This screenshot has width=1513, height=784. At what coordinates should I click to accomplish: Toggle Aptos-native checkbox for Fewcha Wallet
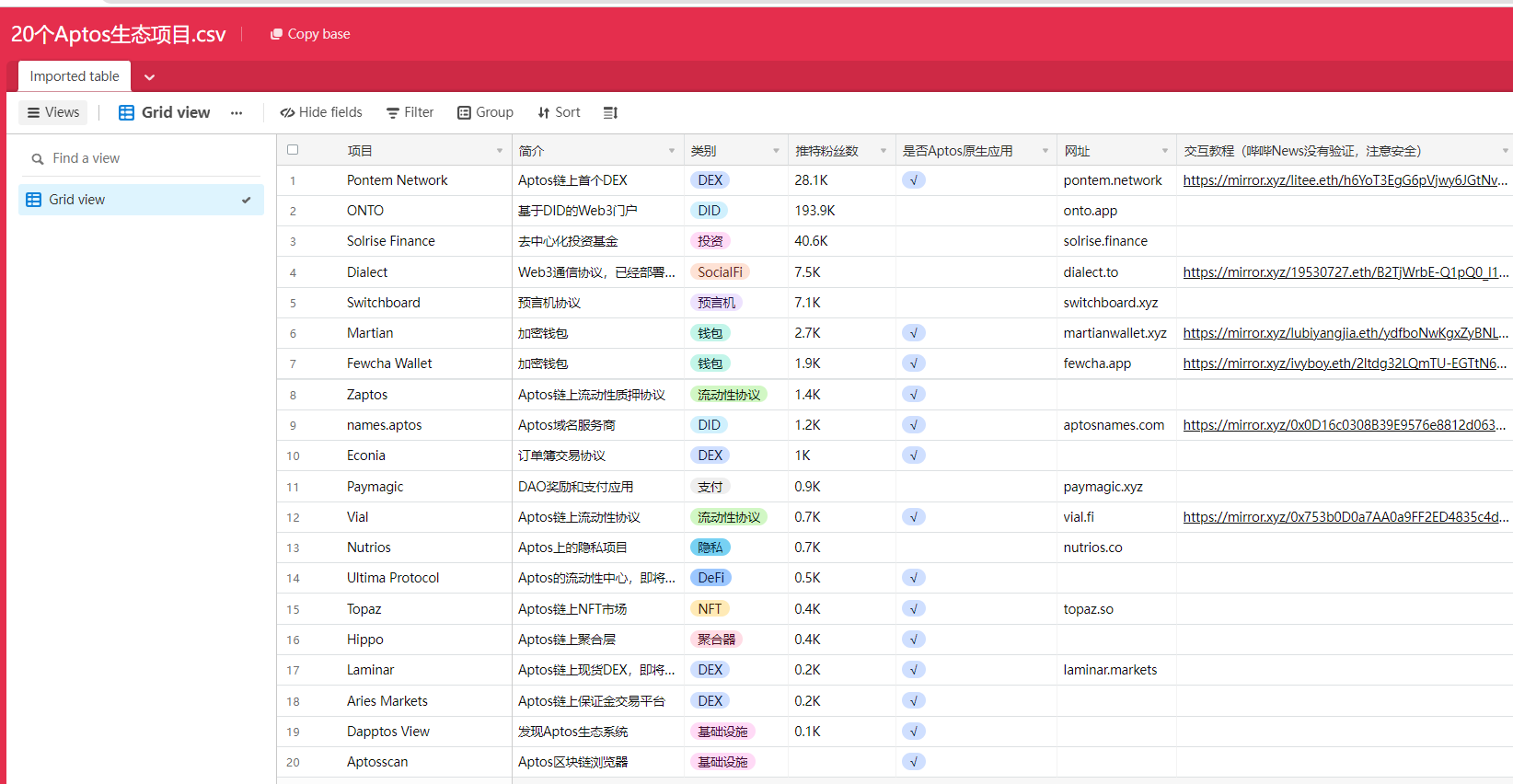coord(914,363)
